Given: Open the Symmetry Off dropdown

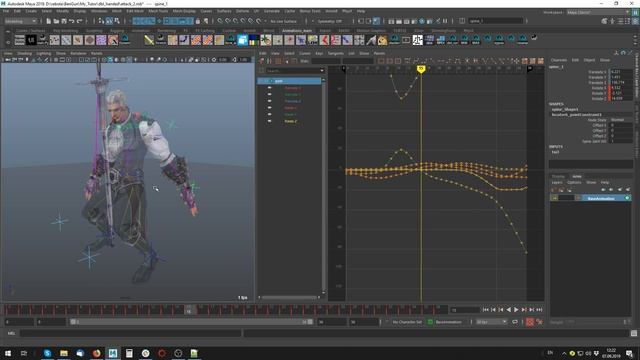Looking at the screenshot, I should point(330,21).
